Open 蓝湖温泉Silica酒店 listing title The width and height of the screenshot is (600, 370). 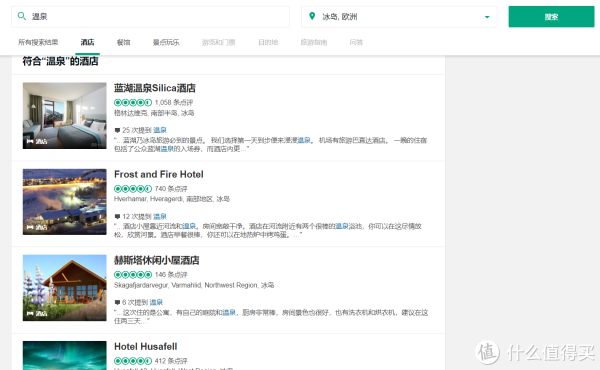click(x=155, y=88)
